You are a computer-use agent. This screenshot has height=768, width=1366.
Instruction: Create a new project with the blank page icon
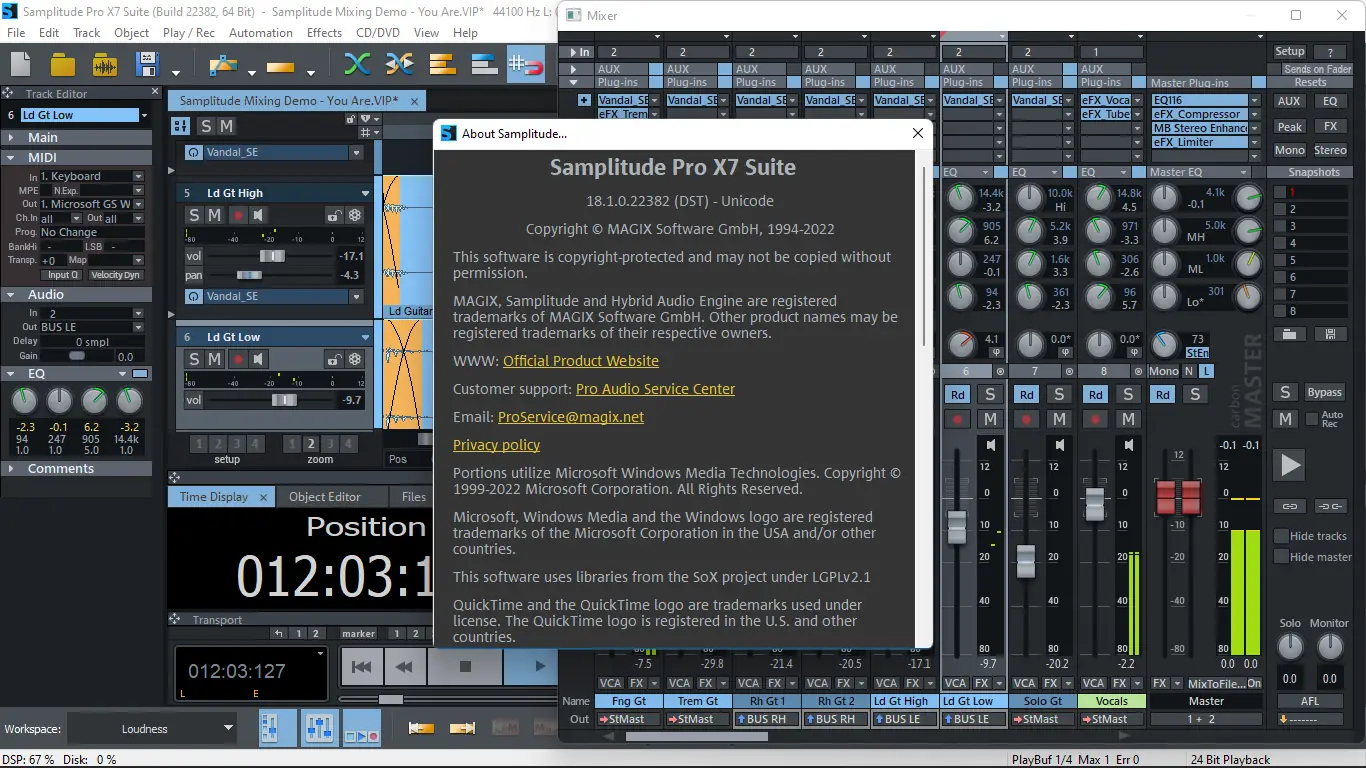(22, 65)
